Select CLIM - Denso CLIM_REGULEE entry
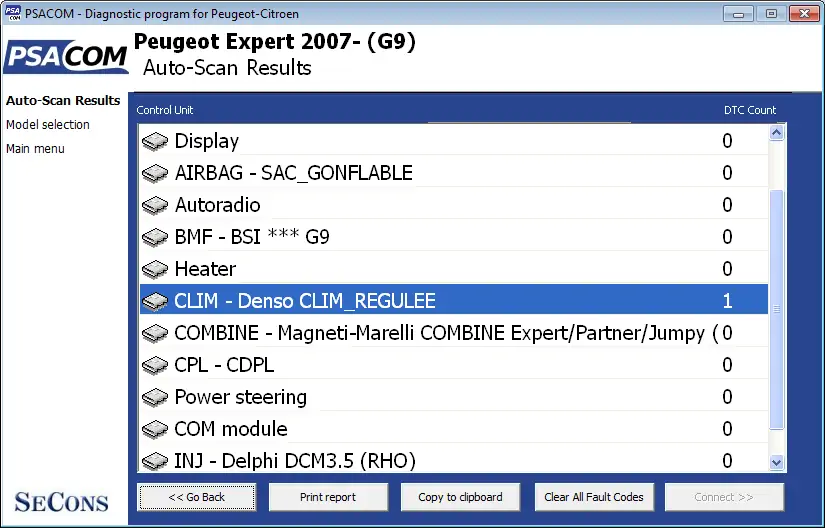 click(x=305, y=301)
